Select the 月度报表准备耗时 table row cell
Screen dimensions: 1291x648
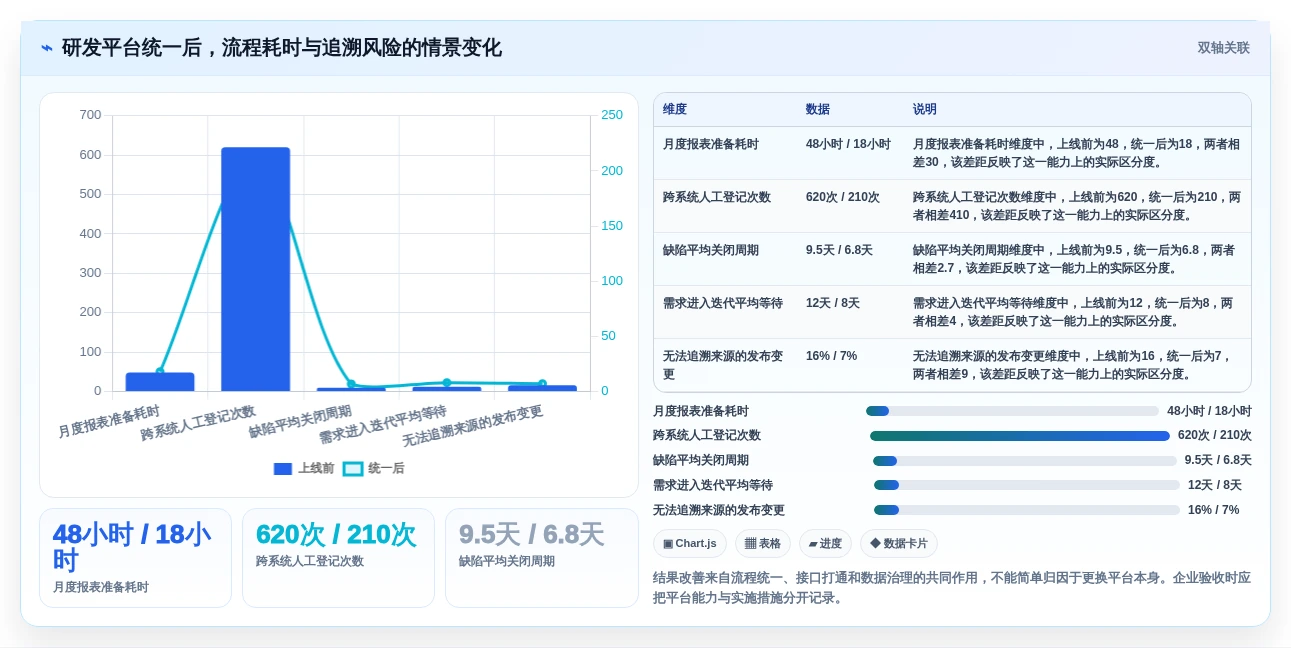(725, 153)
